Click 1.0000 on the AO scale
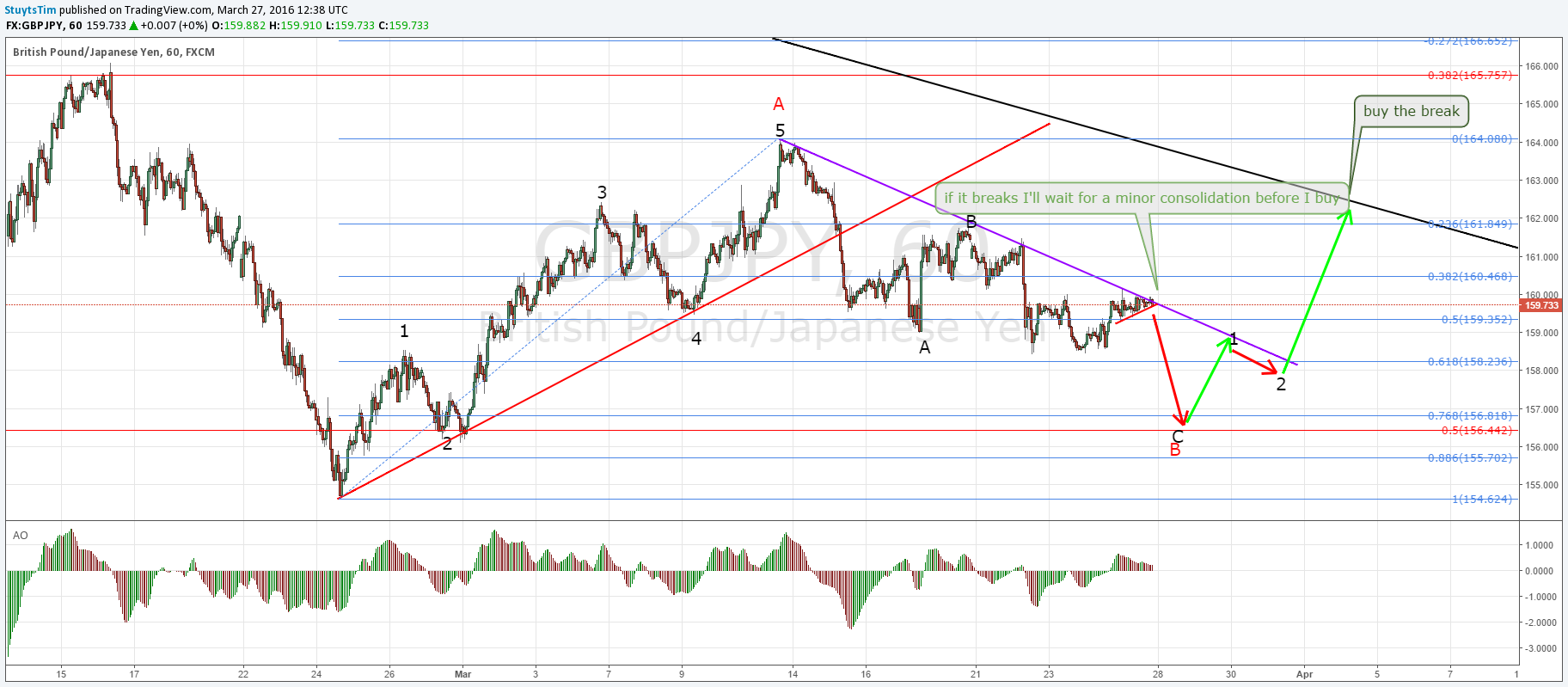 tap(1539, 545)
